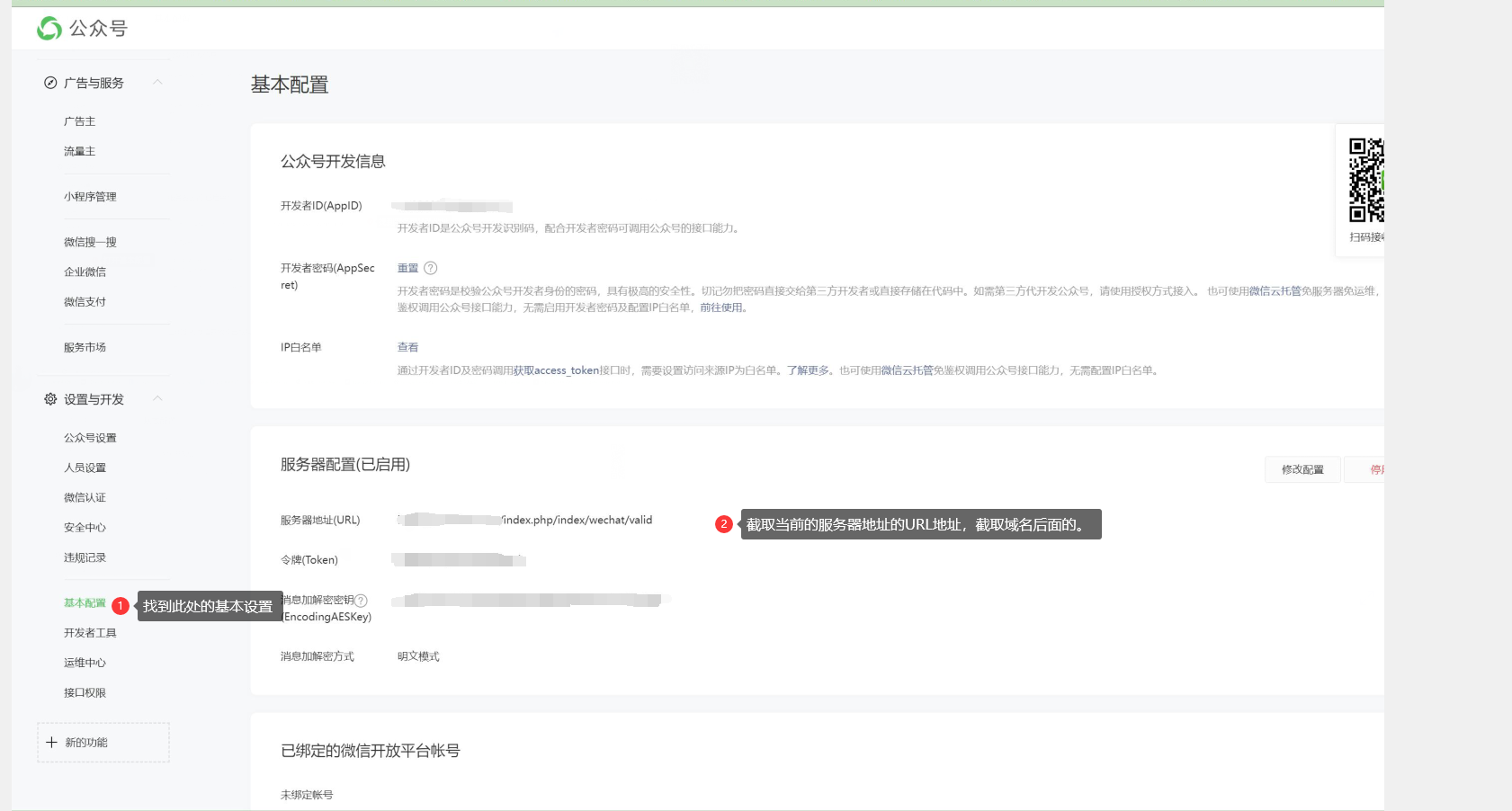This screenshot has height=811, width=1512.
Task: Click the plus icon for 新的功能
Action: tap(51, 743)
